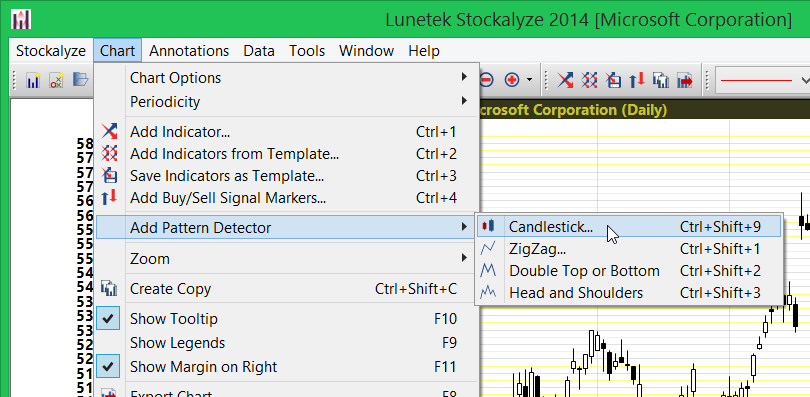The width and height of the screenshot is (810, 397).
Task: Open the red line style dropdown
Action: pyautogui.click(x=762, y=80)
